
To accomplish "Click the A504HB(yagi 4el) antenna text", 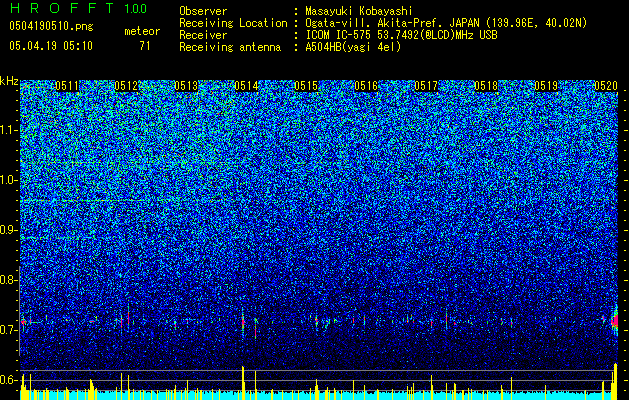I will (353, 47).
